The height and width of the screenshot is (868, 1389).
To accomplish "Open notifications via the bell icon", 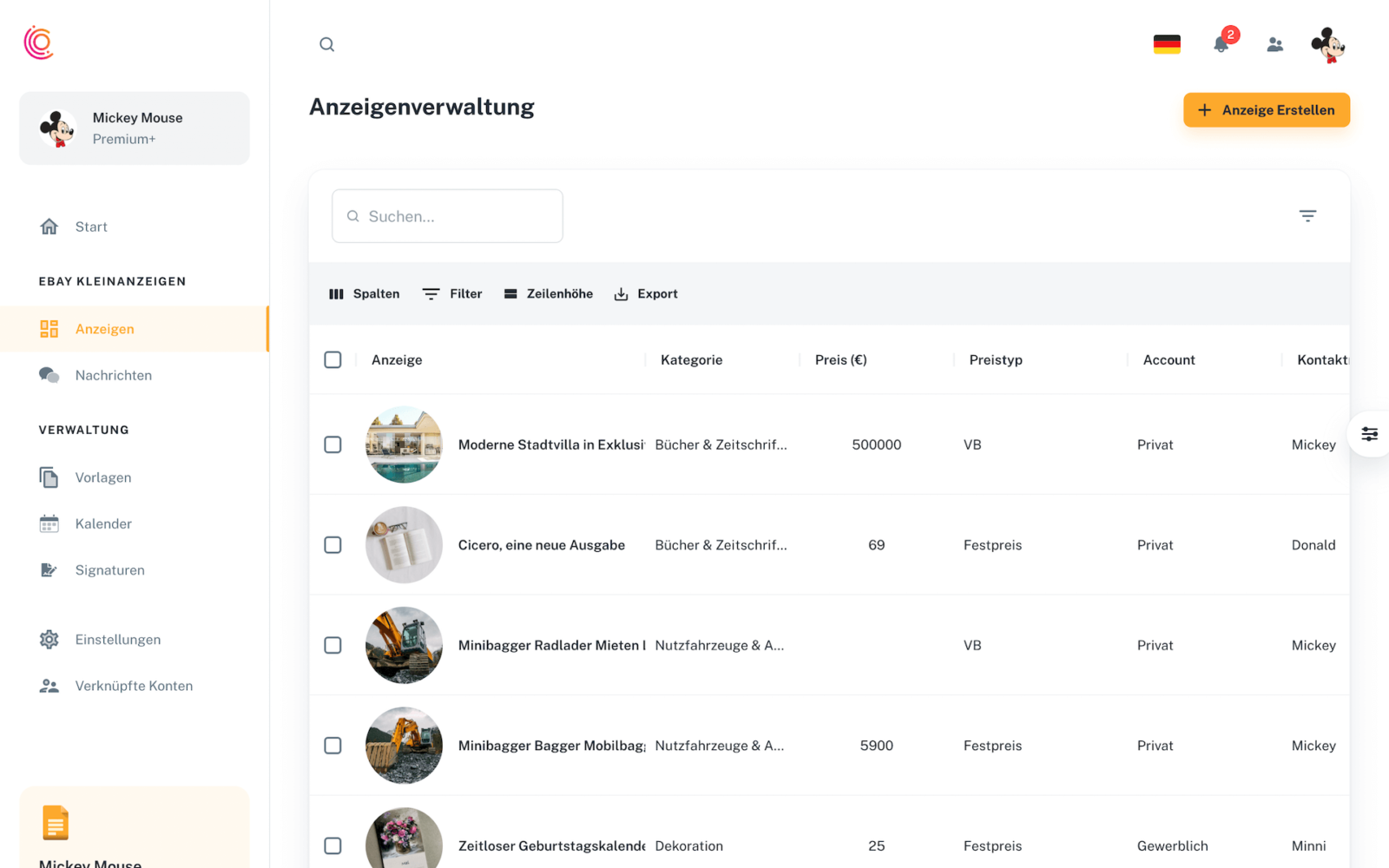I will pos(1221,44).
